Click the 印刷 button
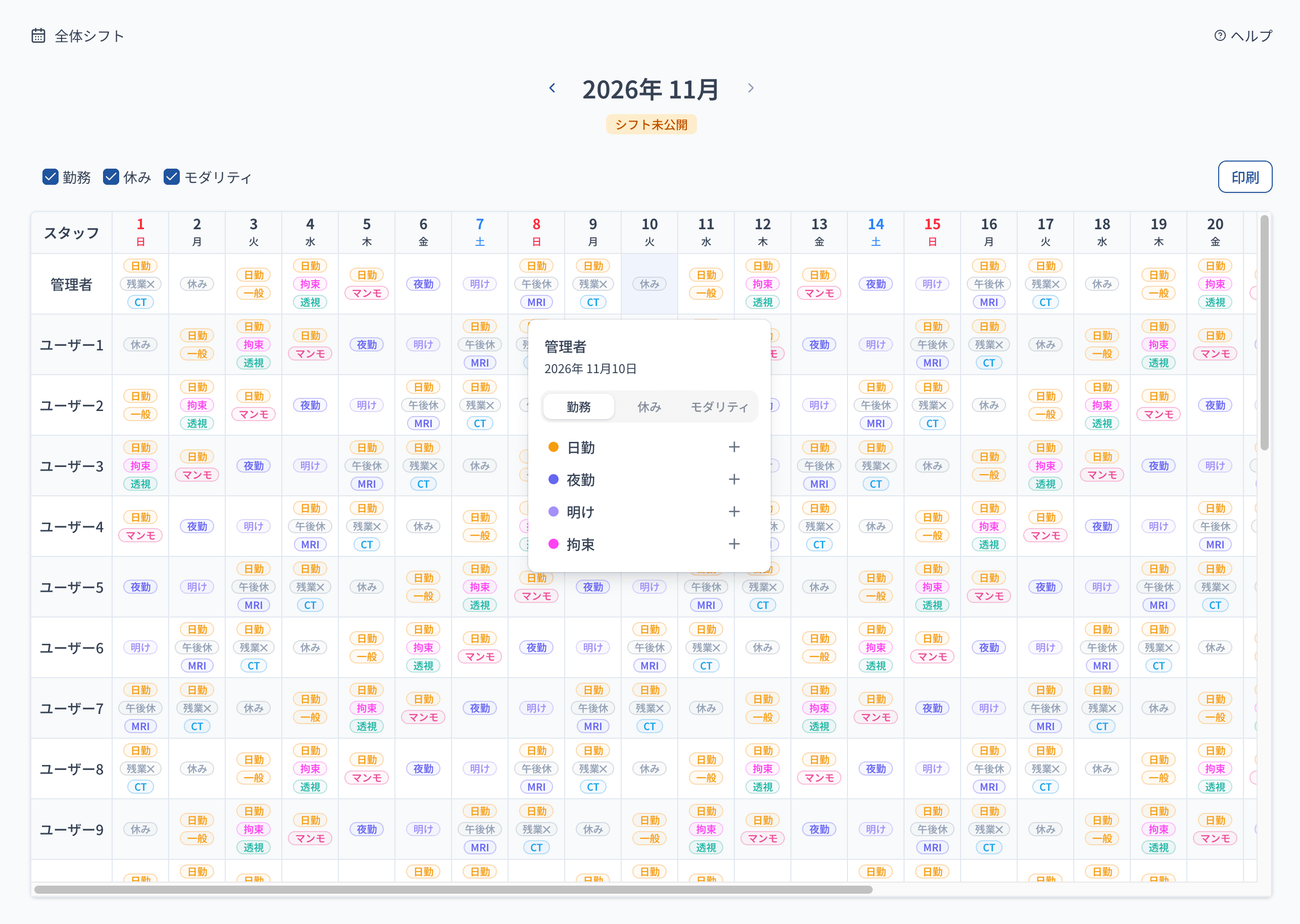1300x924 pixels. click(1245, 177)
